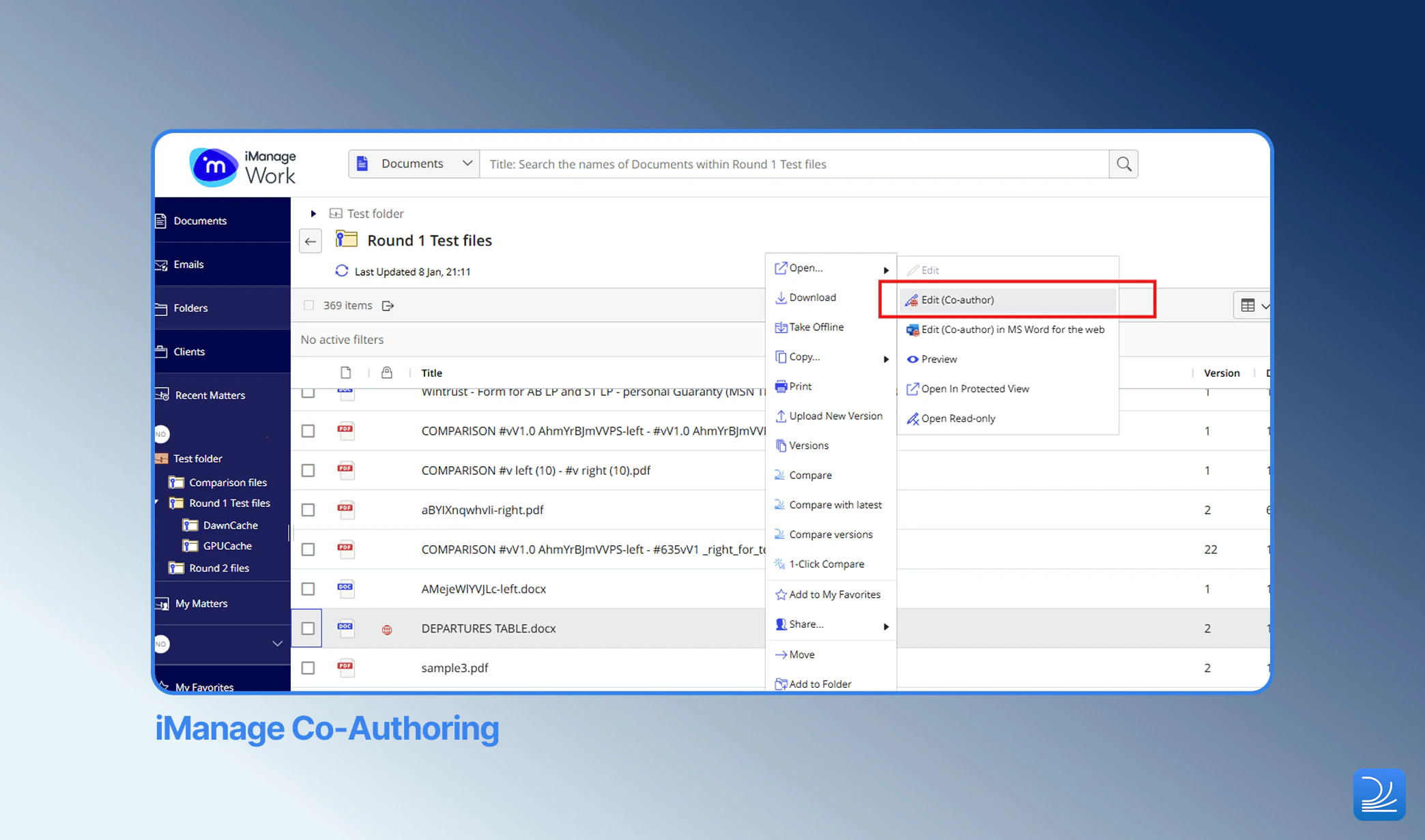This screenshot has width=1425, height=840.
Task: Check the box for first COMPARISON #vV1.0 pdf row
Action: click(308, 431)
